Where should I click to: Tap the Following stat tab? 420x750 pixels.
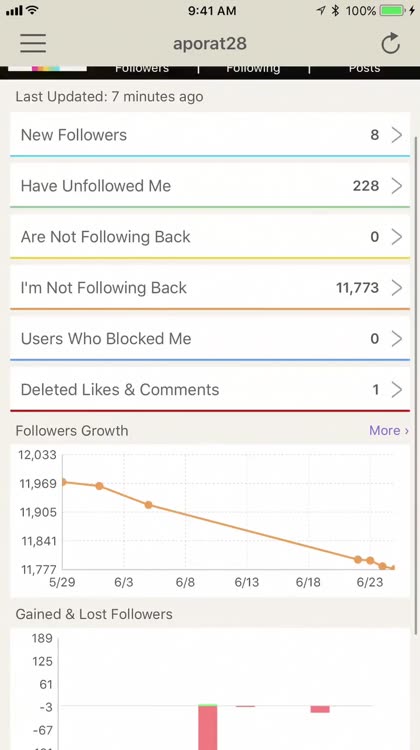click(253, 68)
